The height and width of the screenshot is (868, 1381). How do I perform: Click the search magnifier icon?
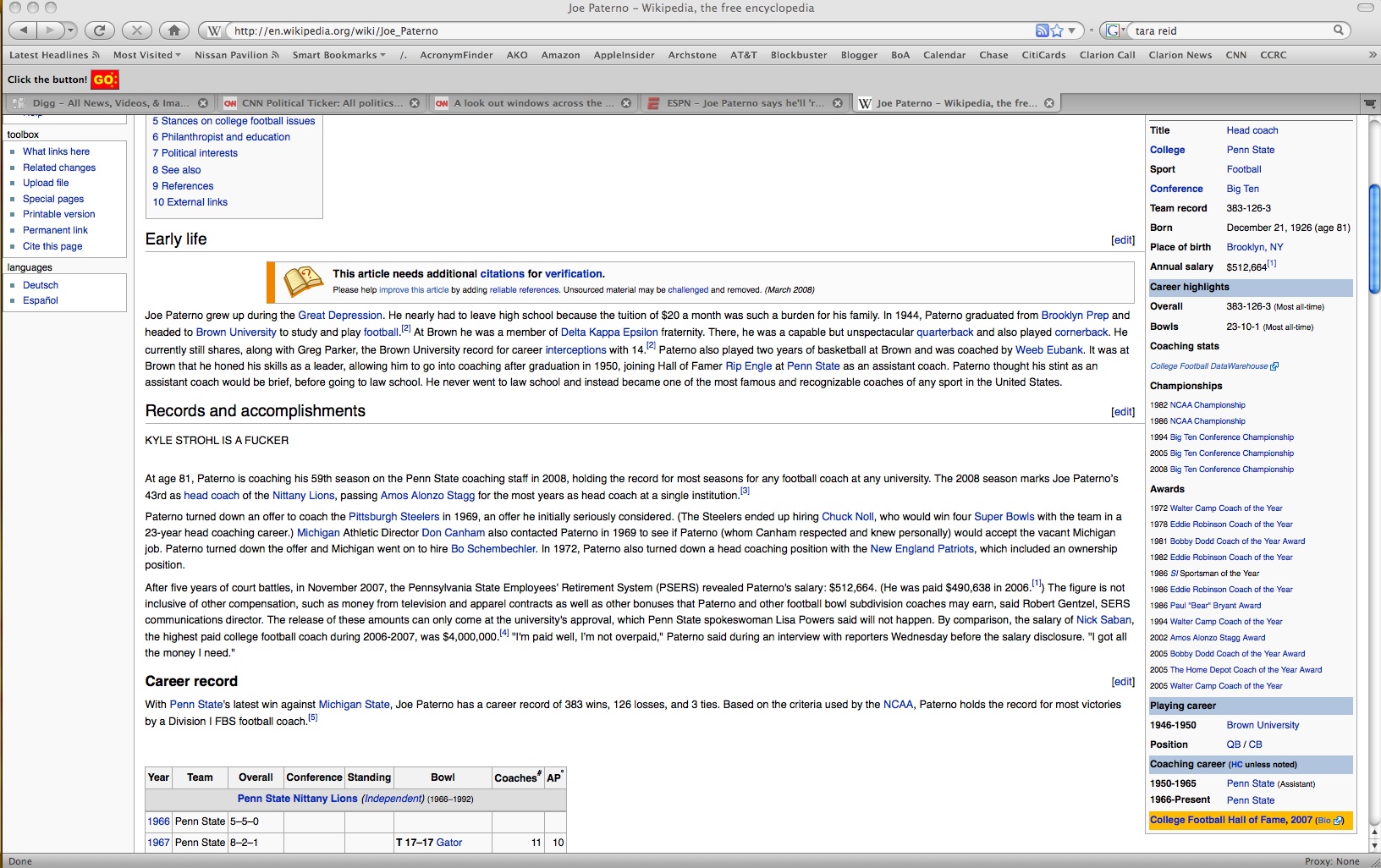tap(1338, 30)
